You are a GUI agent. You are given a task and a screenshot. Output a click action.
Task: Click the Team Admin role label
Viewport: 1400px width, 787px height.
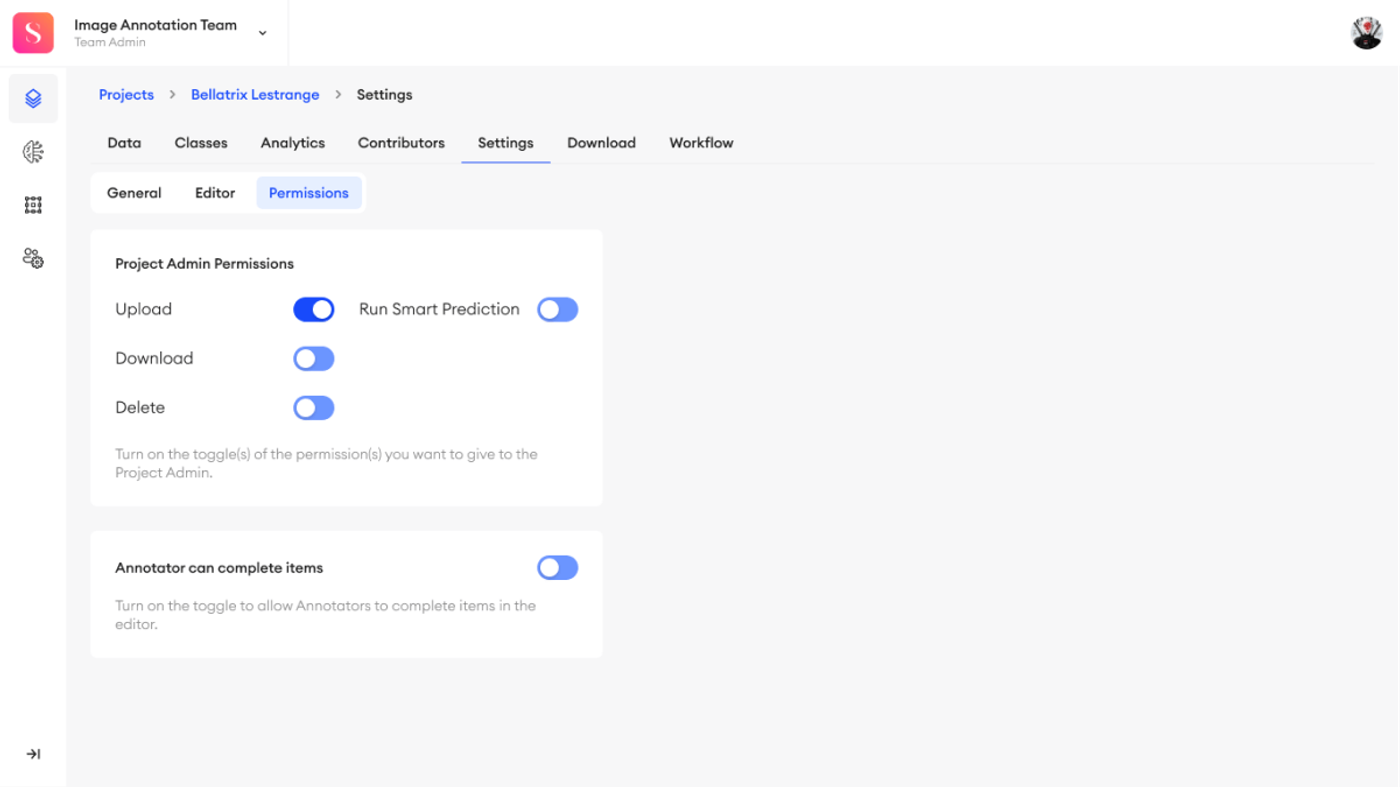[110, 42]
